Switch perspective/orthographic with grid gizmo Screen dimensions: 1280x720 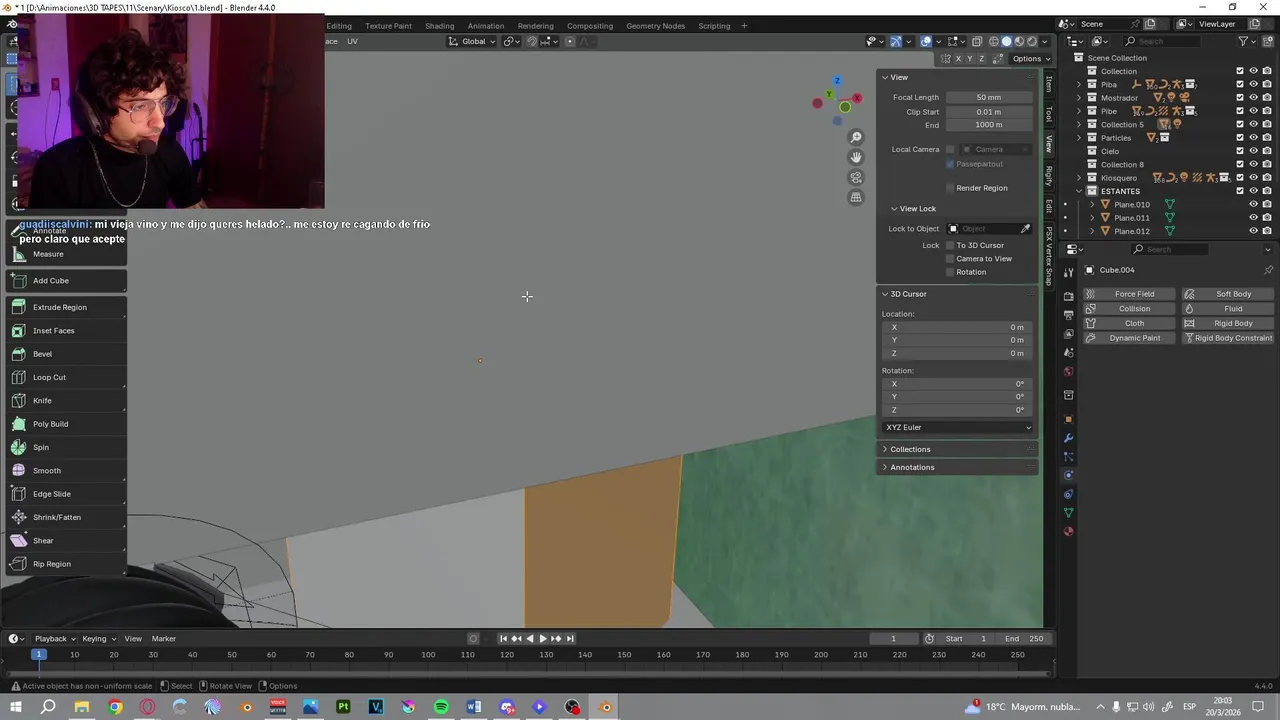click(856, 197)
